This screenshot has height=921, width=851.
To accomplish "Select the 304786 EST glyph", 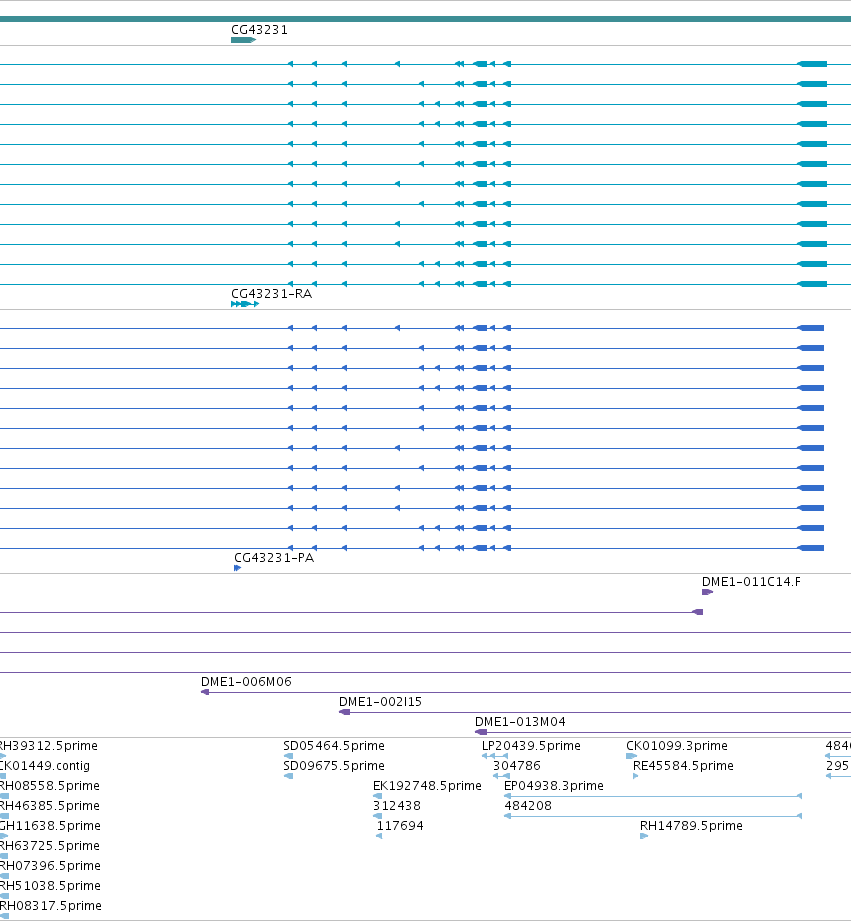I will click(x=502, y=776).
